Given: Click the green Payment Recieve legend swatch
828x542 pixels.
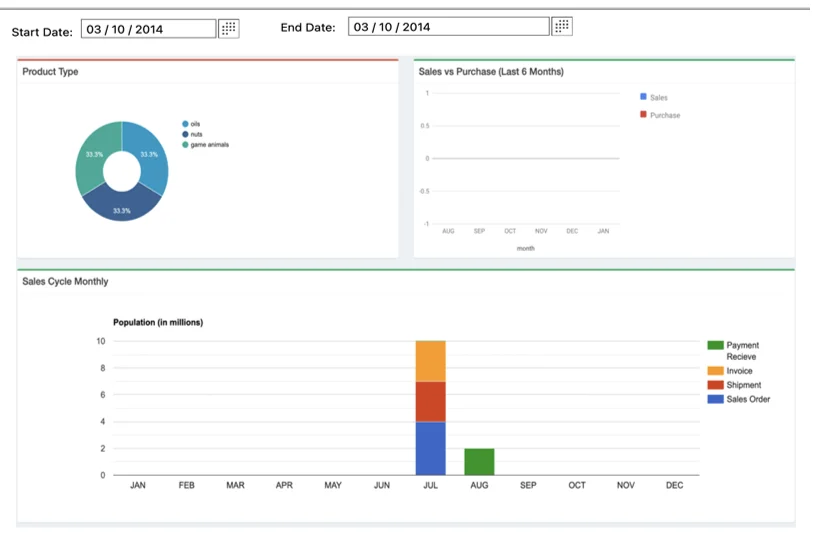Looking at the screenshot, I should point(715,345).
